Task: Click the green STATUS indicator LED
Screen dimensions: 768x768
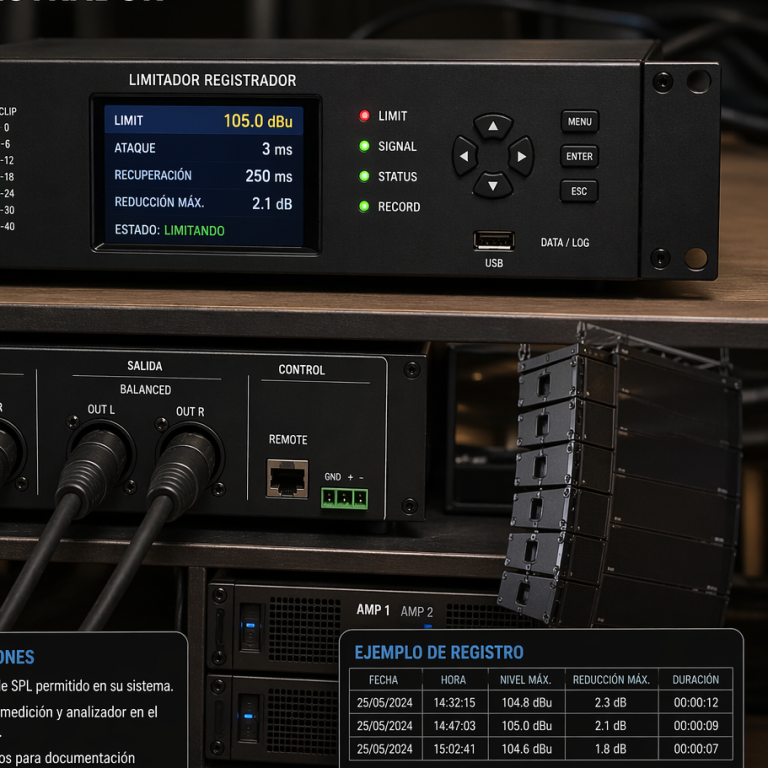Action: pos(365,177)
